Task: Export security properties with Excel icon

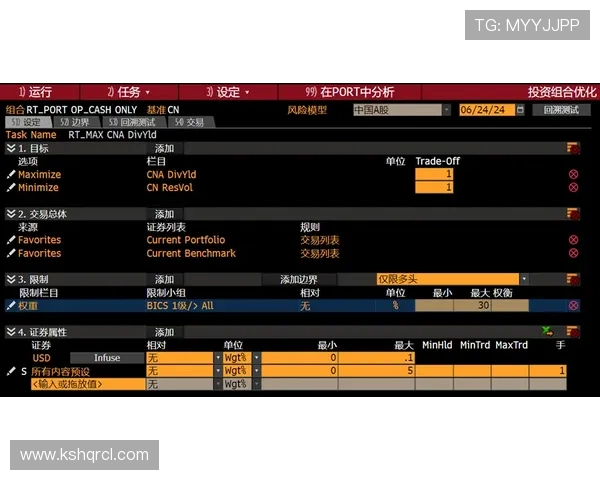Action: pyautogui.click(x=548, y=331)
